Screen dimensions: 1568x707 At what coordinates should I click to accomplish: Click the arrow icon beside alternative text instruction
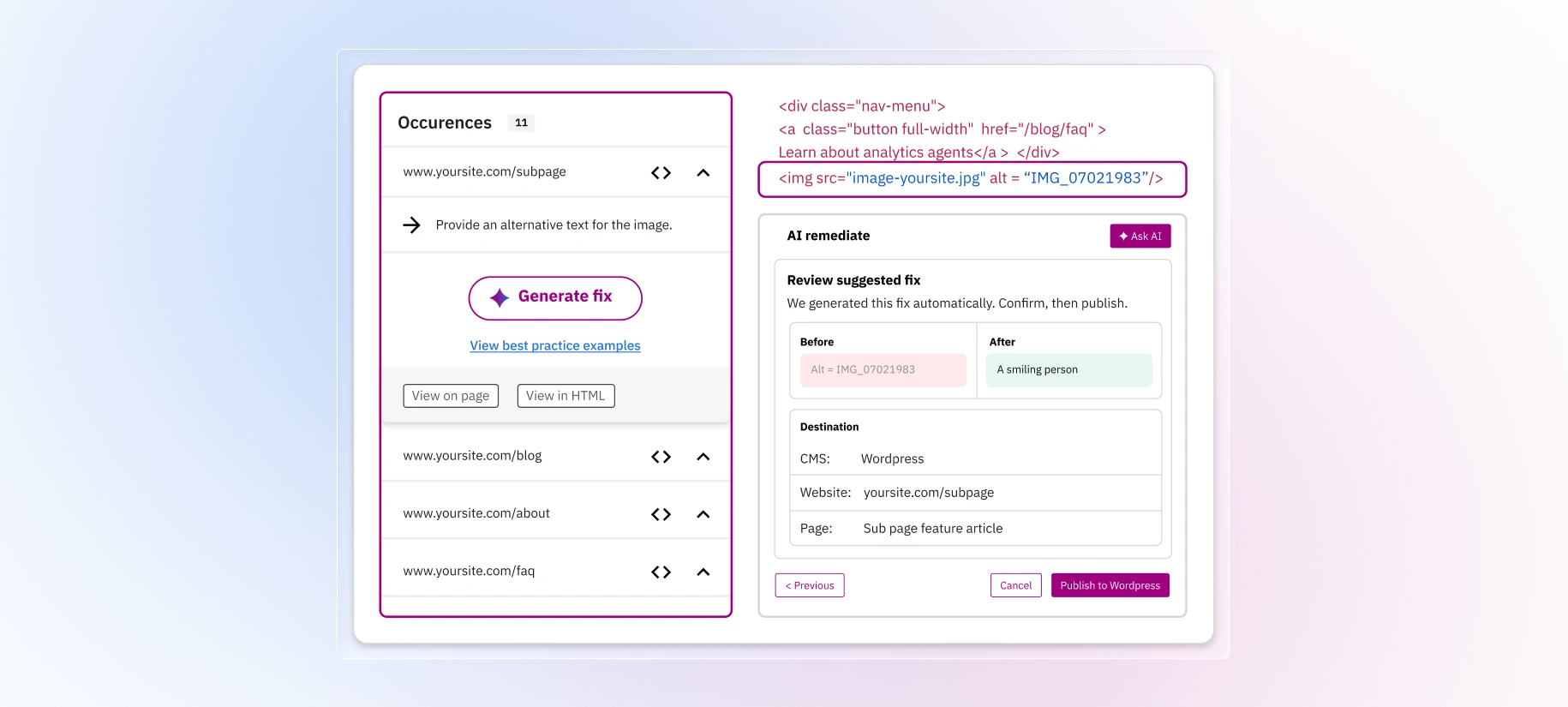[411, 225]
